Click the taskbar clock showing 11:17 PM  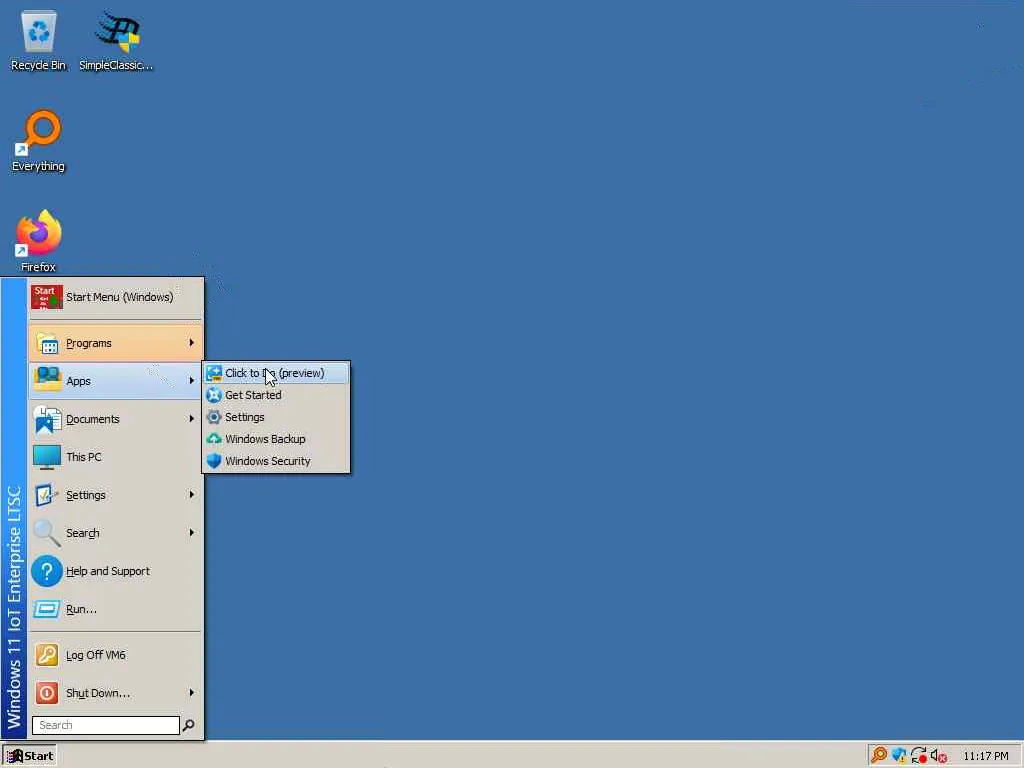click(x=985, y=756)
